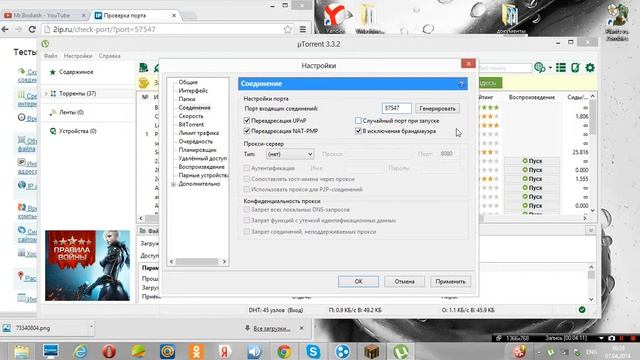Open Internet Explorer from taskbar
Screen dimensions: 640x360
click(80, 351)
